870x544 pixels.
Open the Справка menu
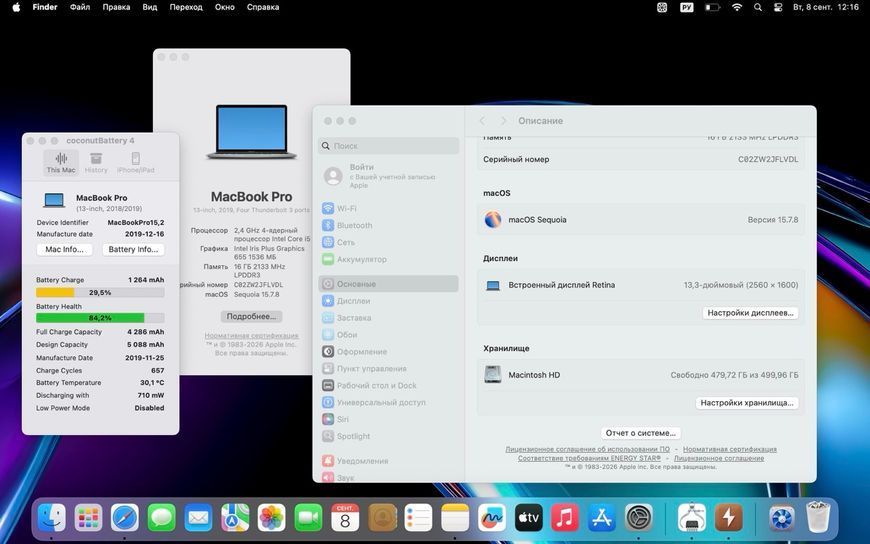tap(263, 7)
